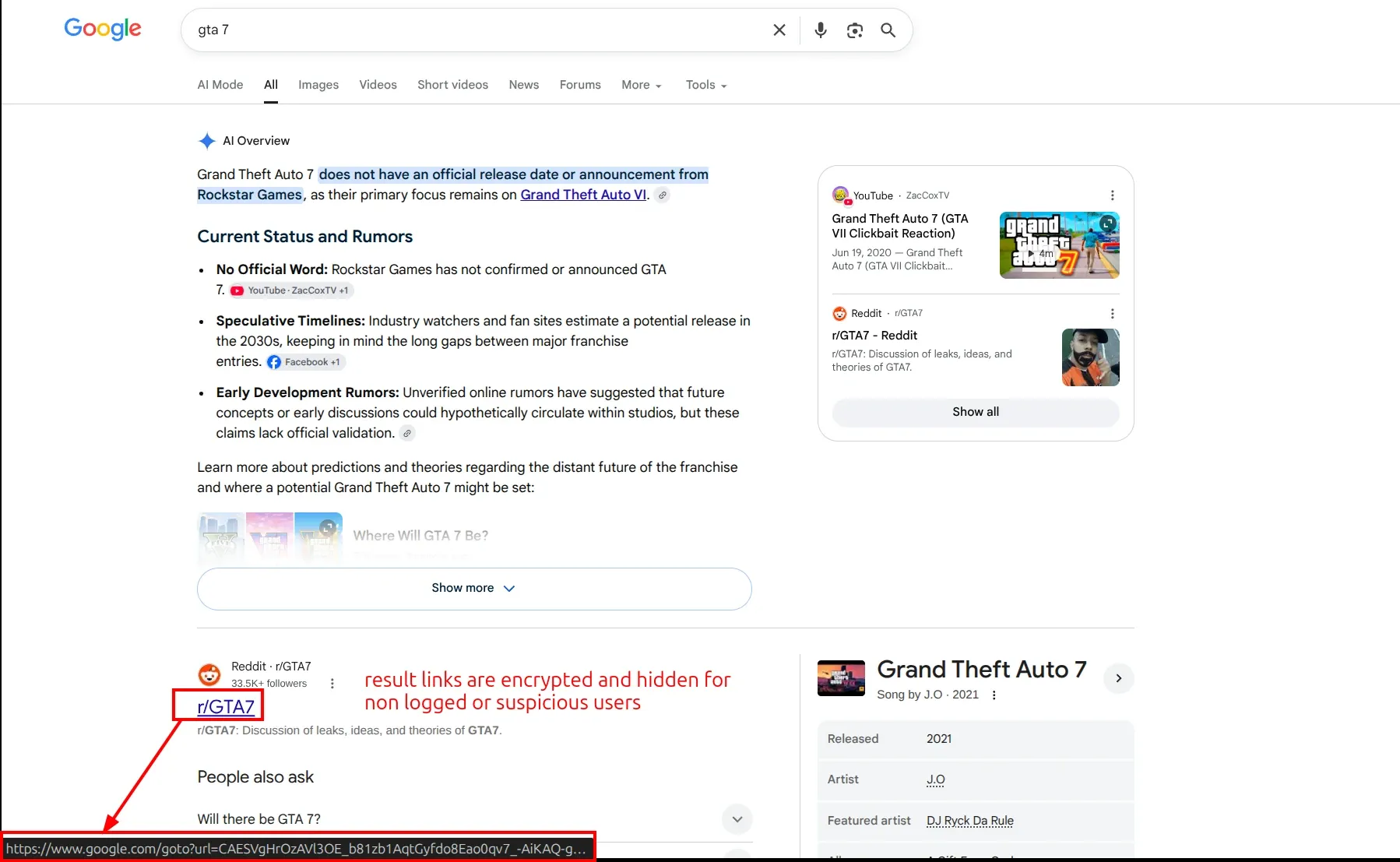Open the Tools dropdown
This screenshot has width=1400, height=862.
pyautogui.click(x=706, y=85)
